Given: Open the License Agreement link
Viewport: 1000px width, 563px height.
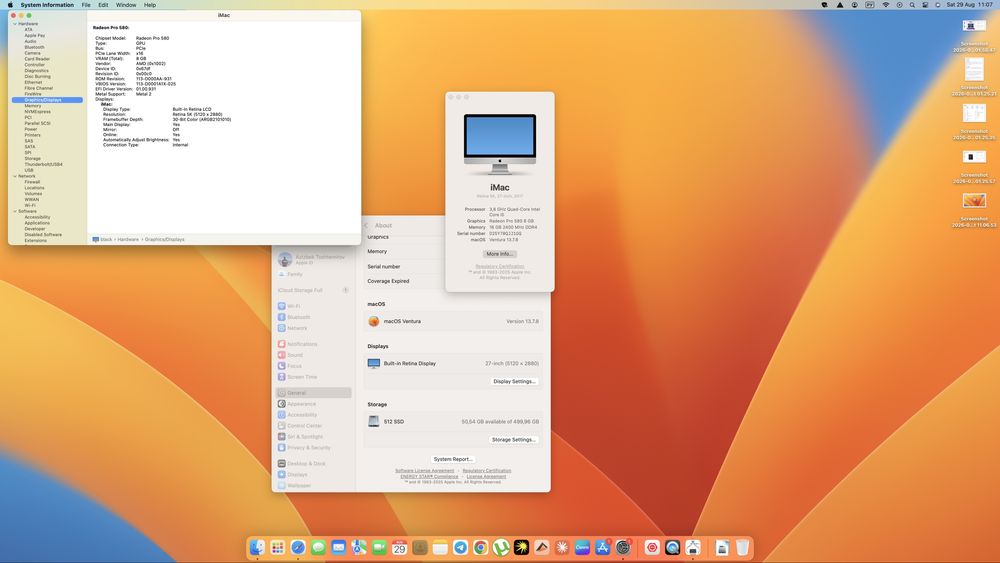Looking at the screenshot, I should pyautogui.click(x=486, y=476).
